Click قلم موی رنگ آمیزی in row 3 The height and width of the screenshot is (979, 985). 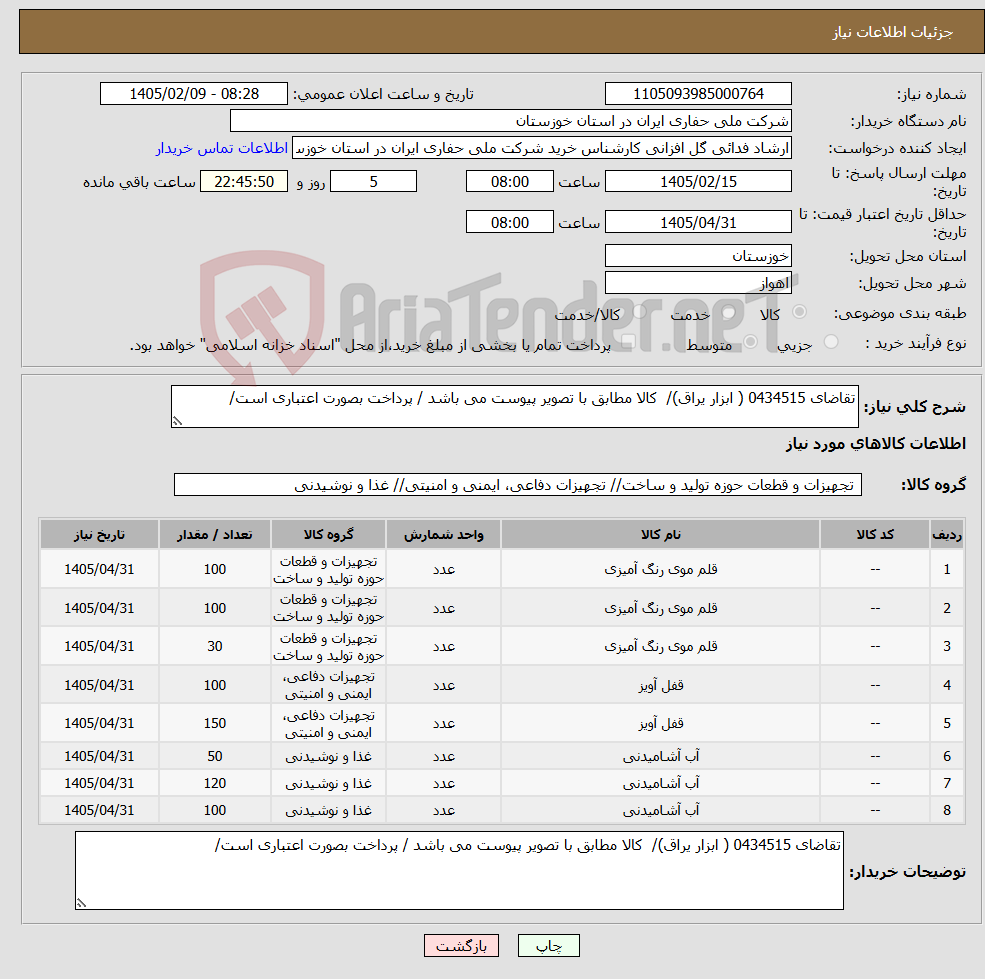pos(660,647)
